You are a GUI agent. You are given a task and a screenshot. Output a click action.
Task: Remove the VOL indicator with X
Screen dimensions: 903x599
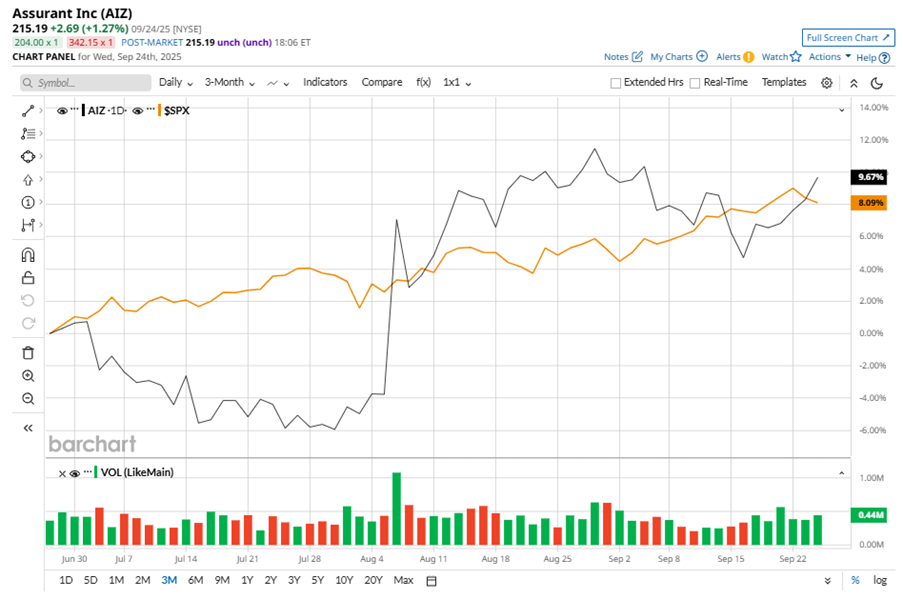pyautogui.click(x=62, y=473)
